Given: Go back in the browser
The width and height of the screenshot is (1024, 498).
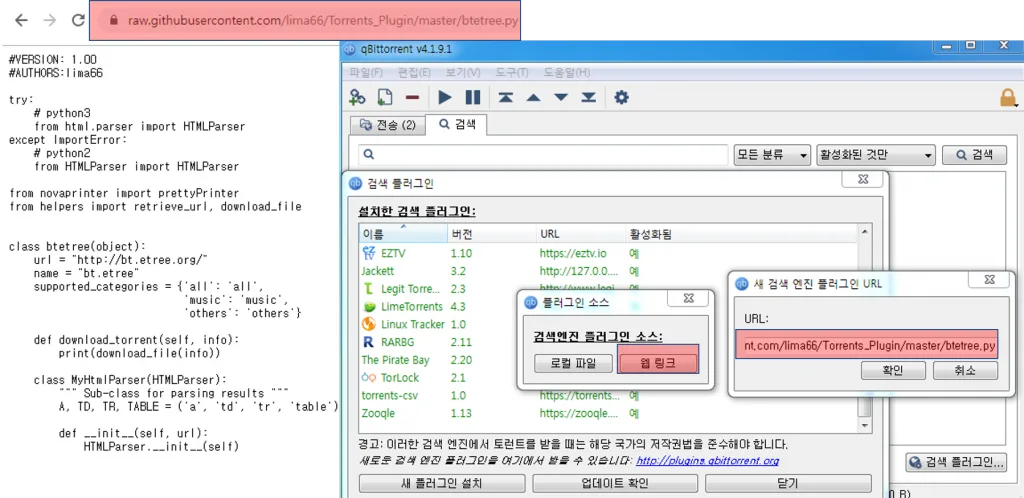Looking at the screenshot, I should click(21, 20).
